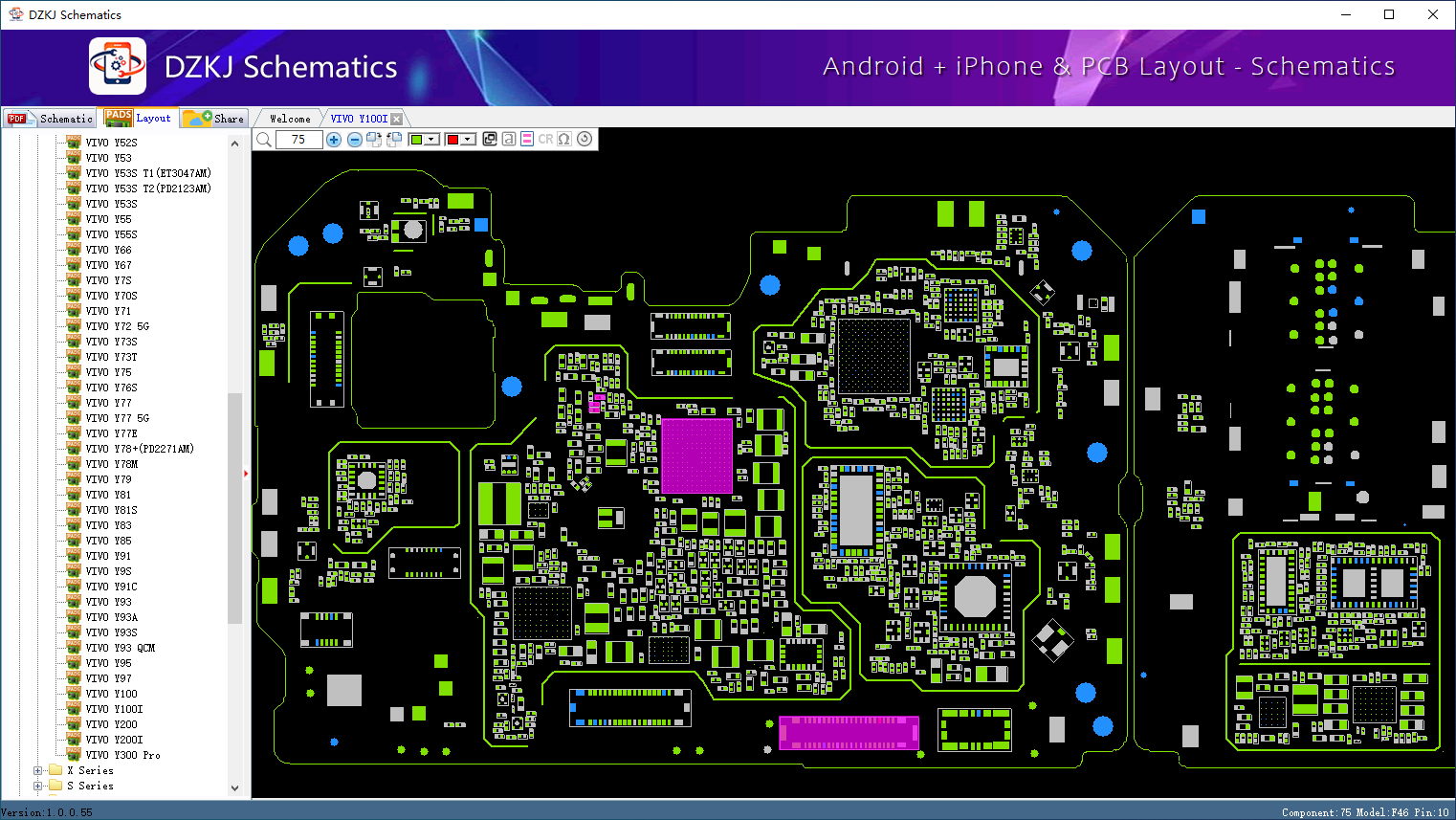Maximize the DZKJ Schematics window
The width and height of the screenshot is (1456, 820).
(x=1389, y=14)
